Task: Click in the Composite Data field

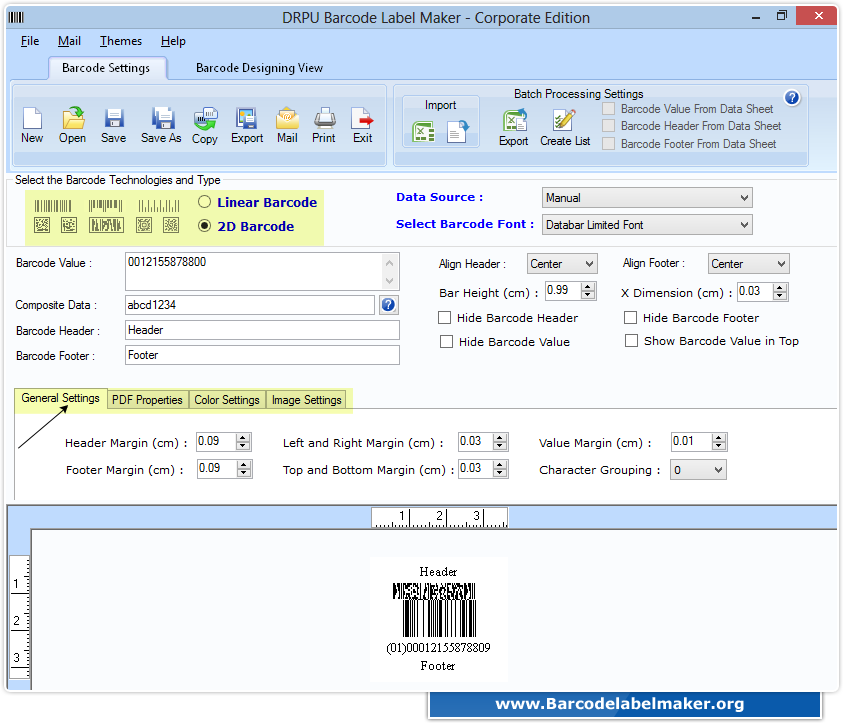Action: pos(250,305)
